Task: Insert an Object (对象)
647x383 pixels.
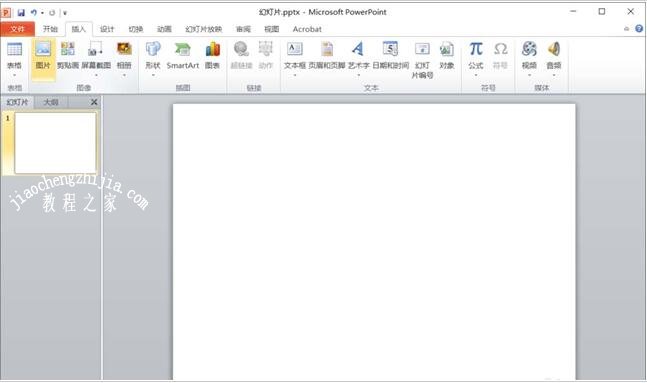Action: pos(446,55)
